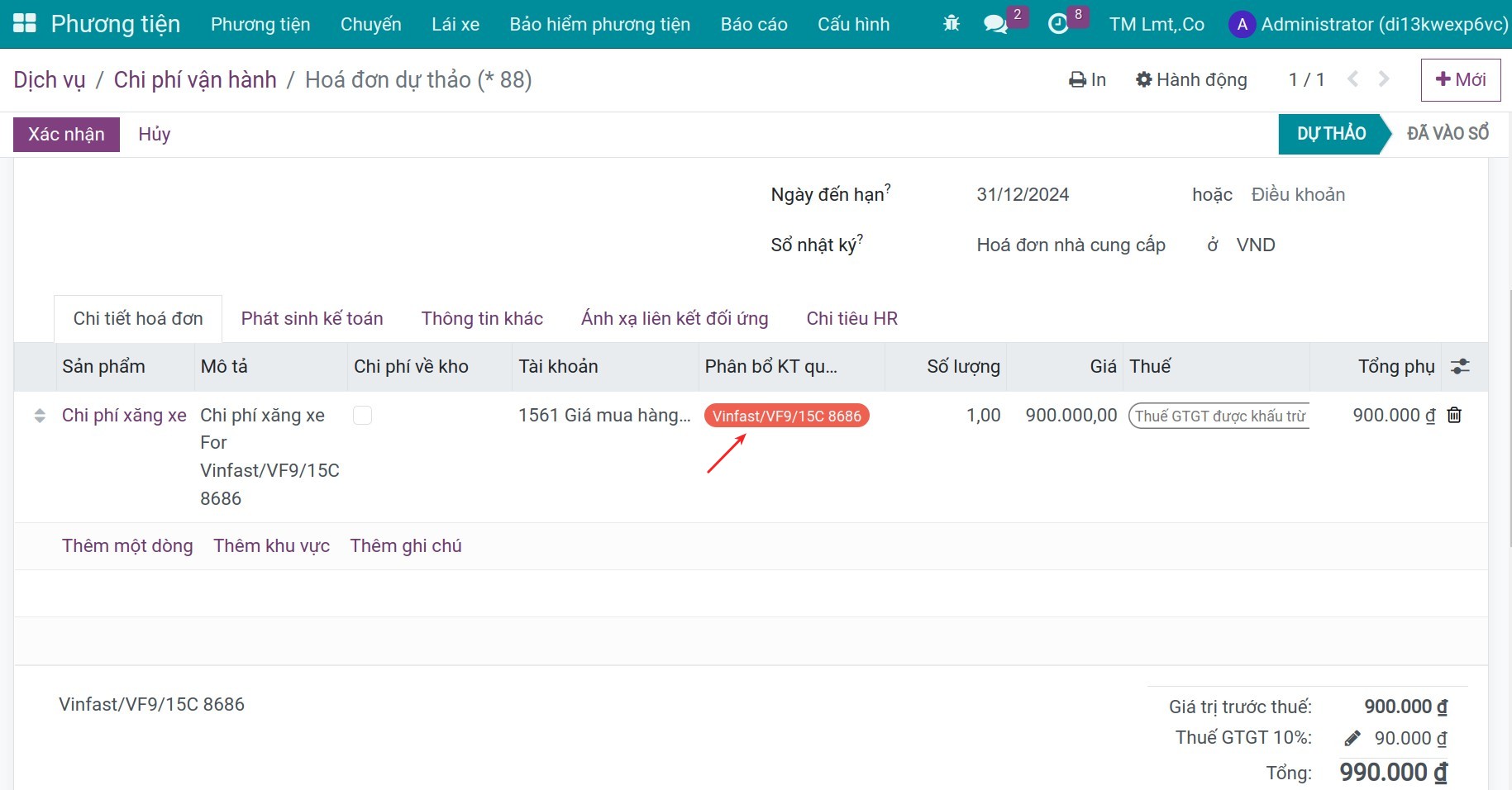This screenshot has width=1512, height=790.
Task: Open the activities clock icon
Action: (x=1058, y=24)
